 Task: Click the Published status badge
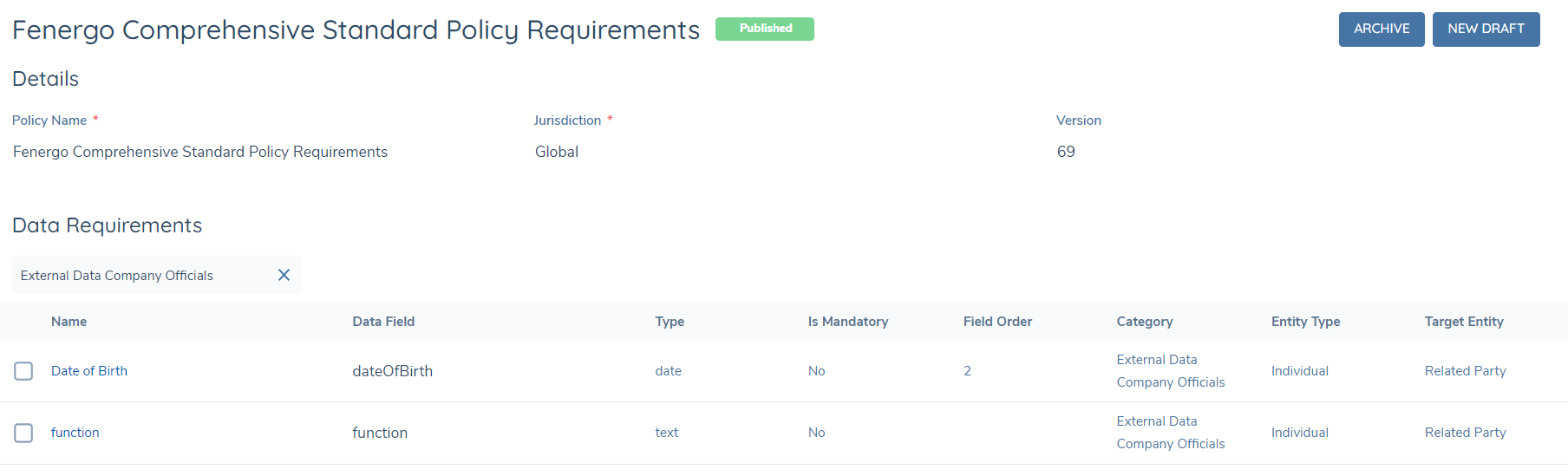[x=764, y=29]
